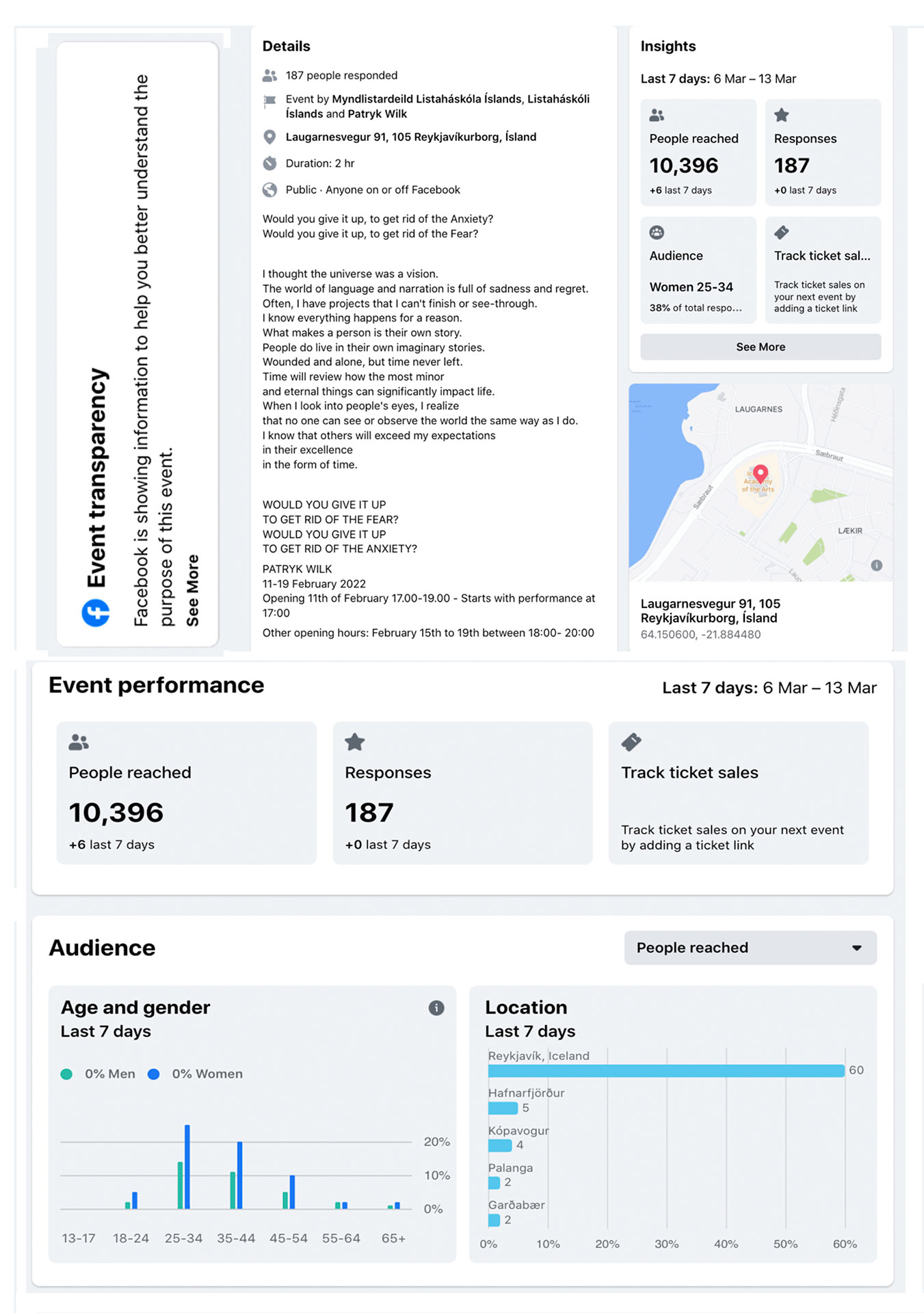Image resolution: width=924 pixels, height=1313 pixels.
Task: Click the Audience face icon in Insights
Action: pos(657,233)
